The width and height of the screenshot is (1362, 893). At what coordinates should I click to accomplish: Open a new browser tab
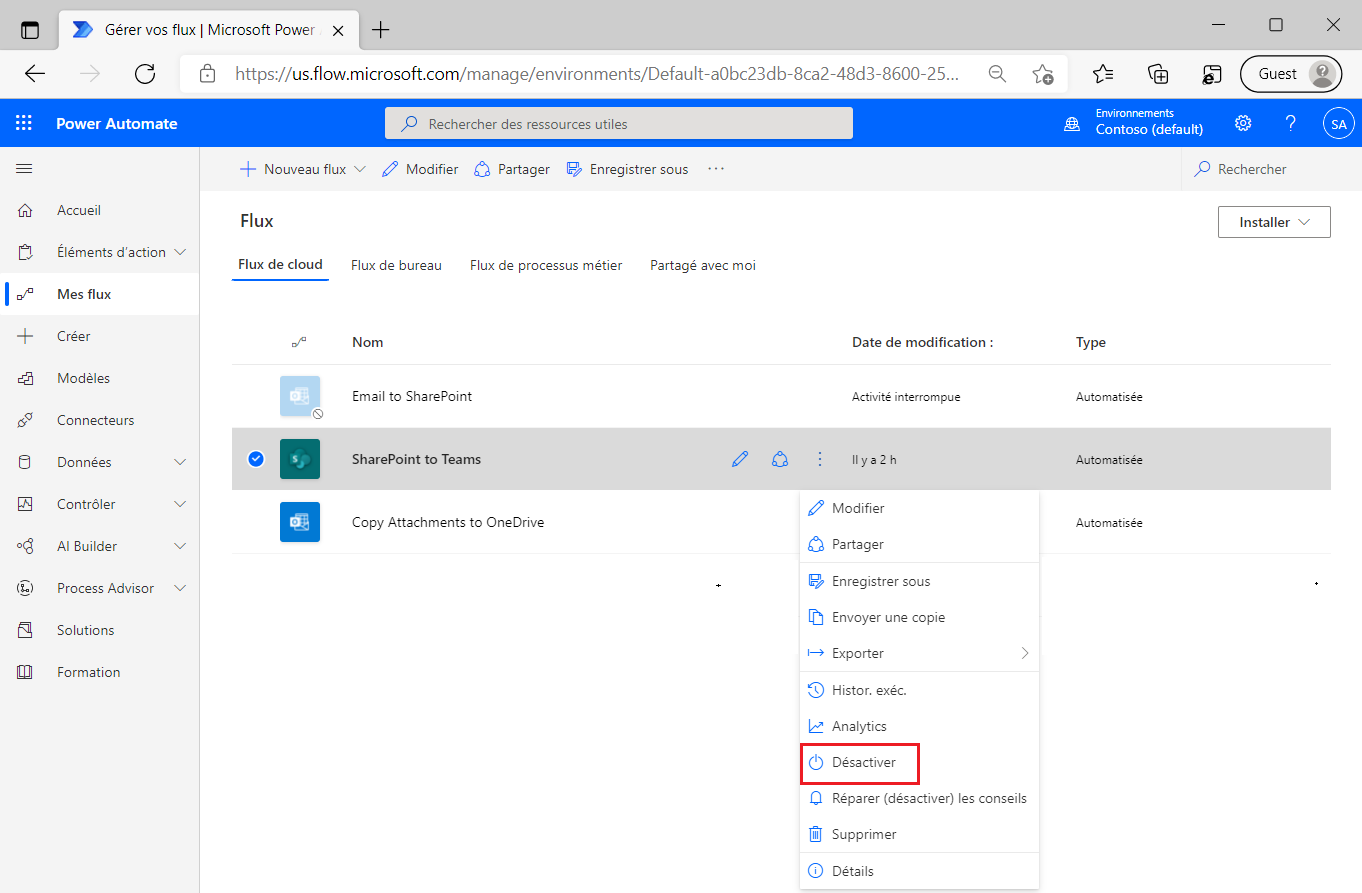point(380,30)
